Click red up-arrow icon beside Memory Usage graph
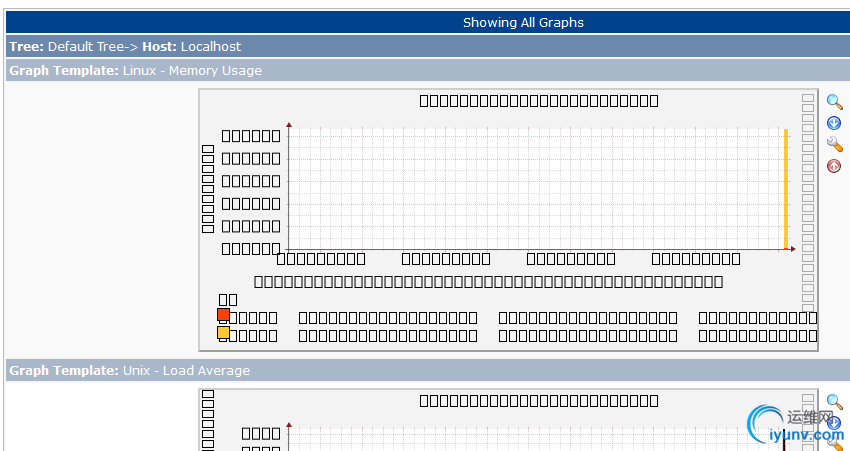The width and height of the screenshot is (850, 451). coord(834,166)
